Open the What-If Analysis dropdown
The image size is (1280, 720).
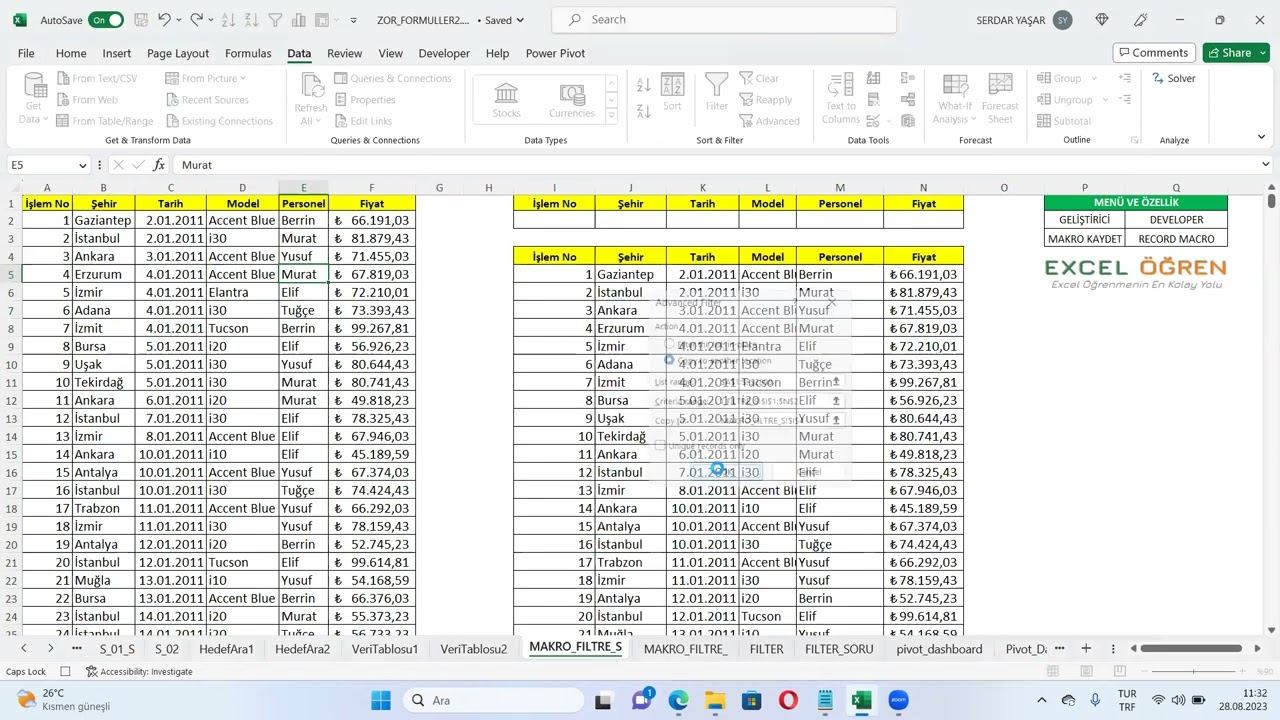tap(955, 99)
